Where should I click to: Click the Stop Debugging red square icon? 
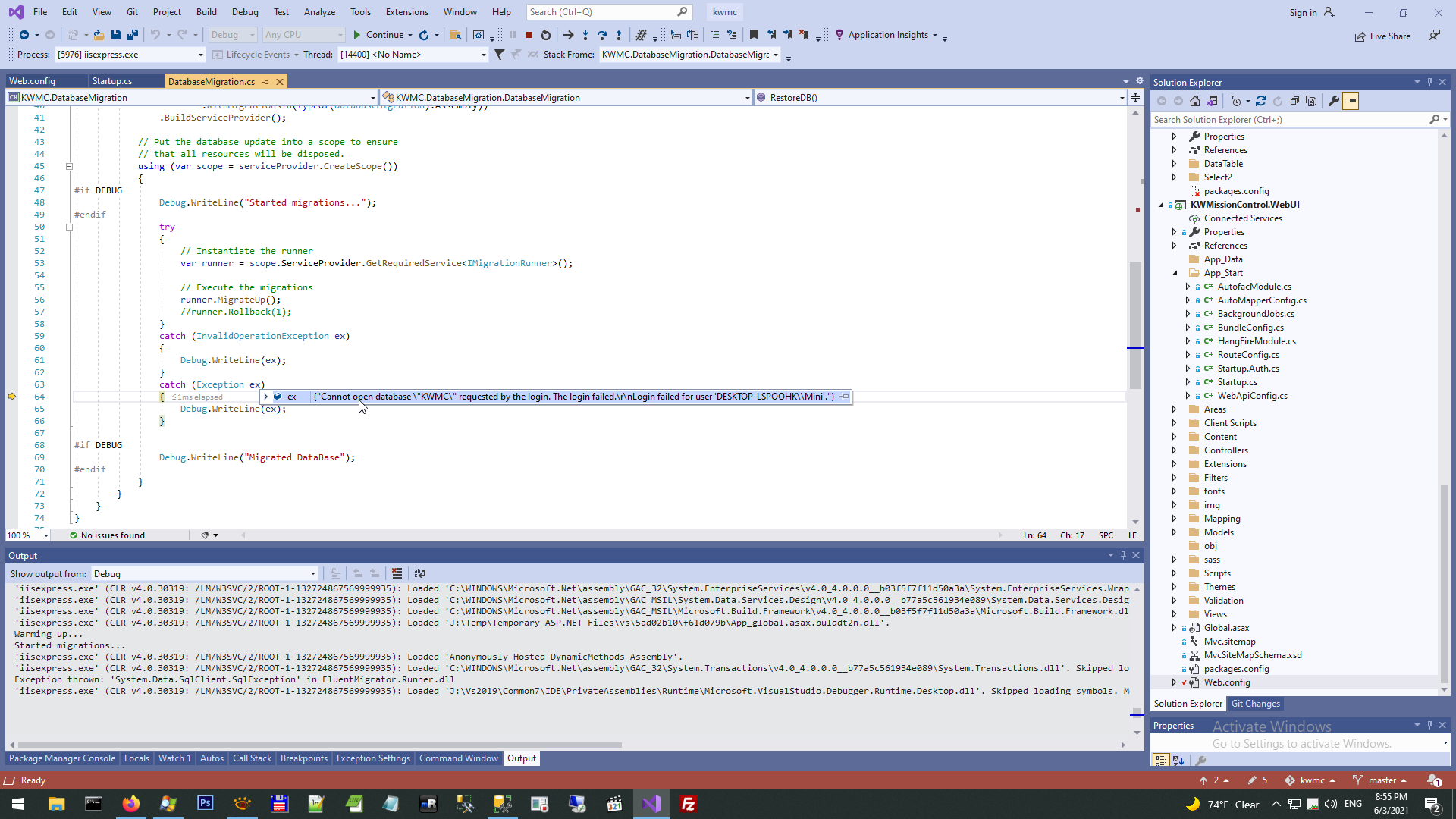click(529, 35)
